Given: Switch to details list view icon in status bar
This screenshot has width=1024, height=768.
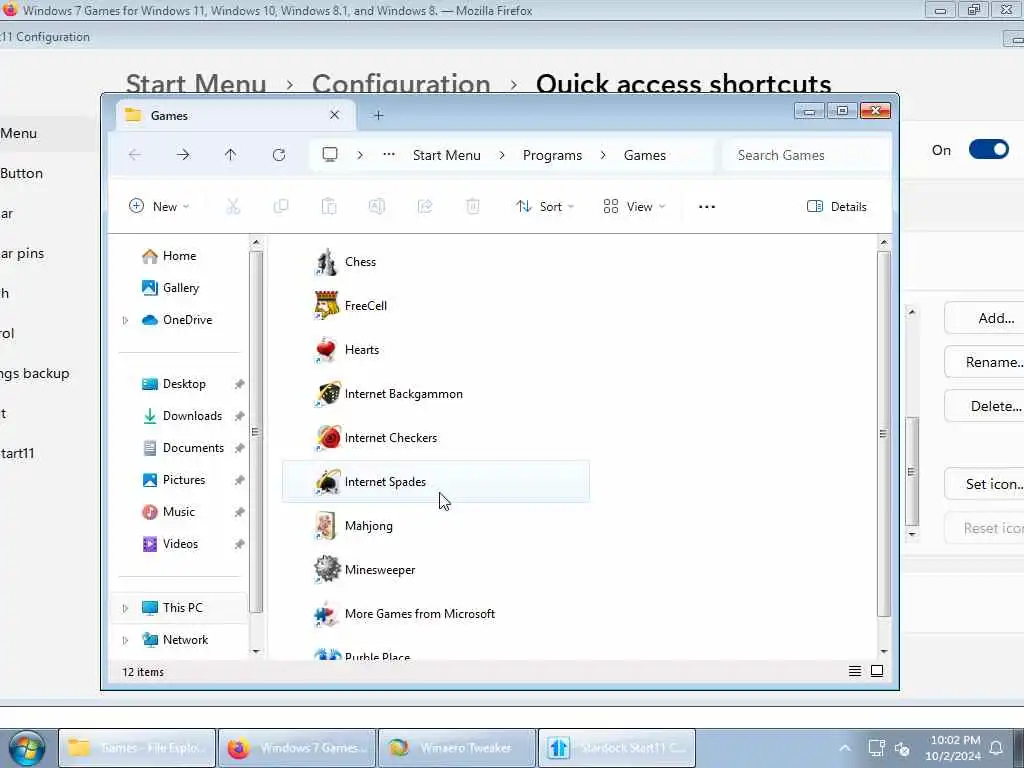Looking at the screenshot, I should [855, 671].
